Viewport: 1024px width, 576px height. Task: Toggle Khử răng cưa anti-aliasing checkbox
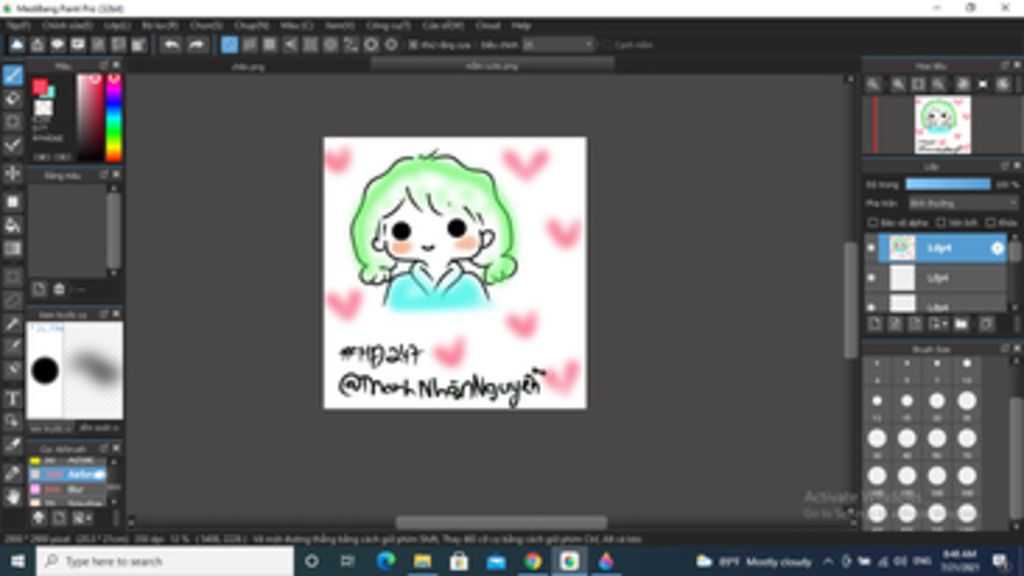coord(413,45)
